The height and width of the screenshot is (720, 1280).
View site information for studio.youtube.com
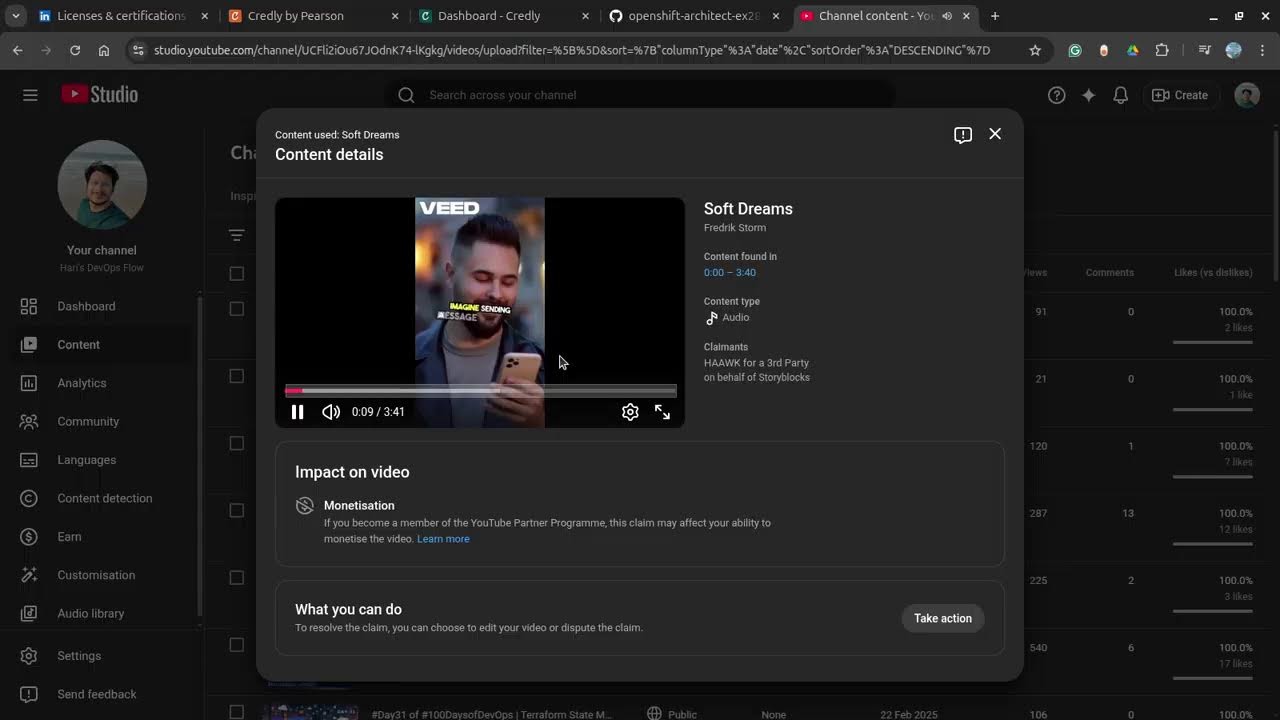138,50
